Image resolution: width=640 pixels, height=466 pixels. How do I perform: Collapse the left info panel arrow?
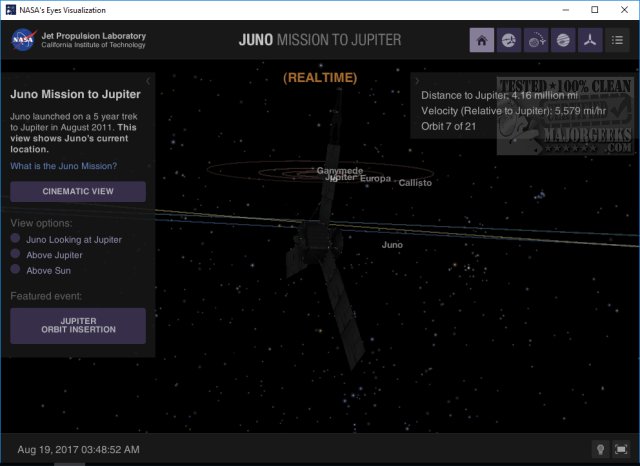[148, 81]
